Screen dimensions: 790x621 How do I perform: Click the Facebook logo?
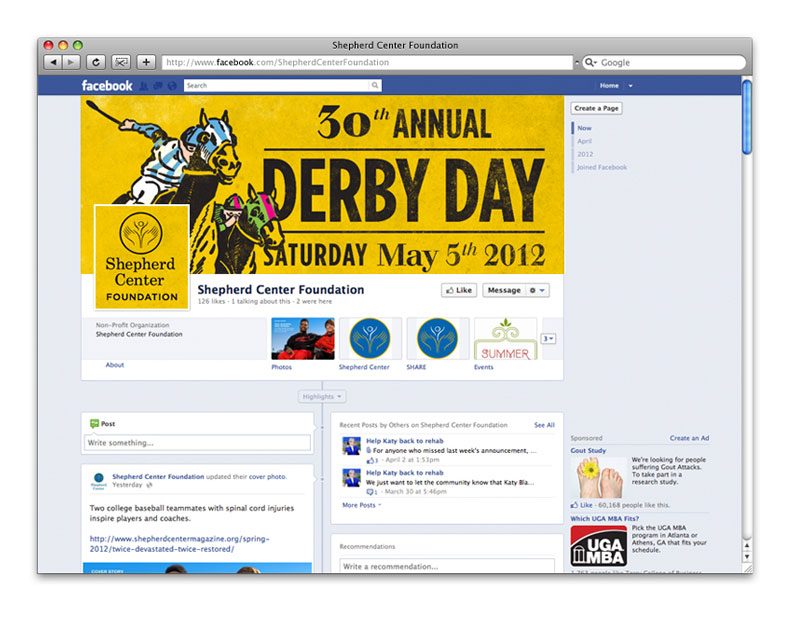pyautogui.click(x=107, y=86)
